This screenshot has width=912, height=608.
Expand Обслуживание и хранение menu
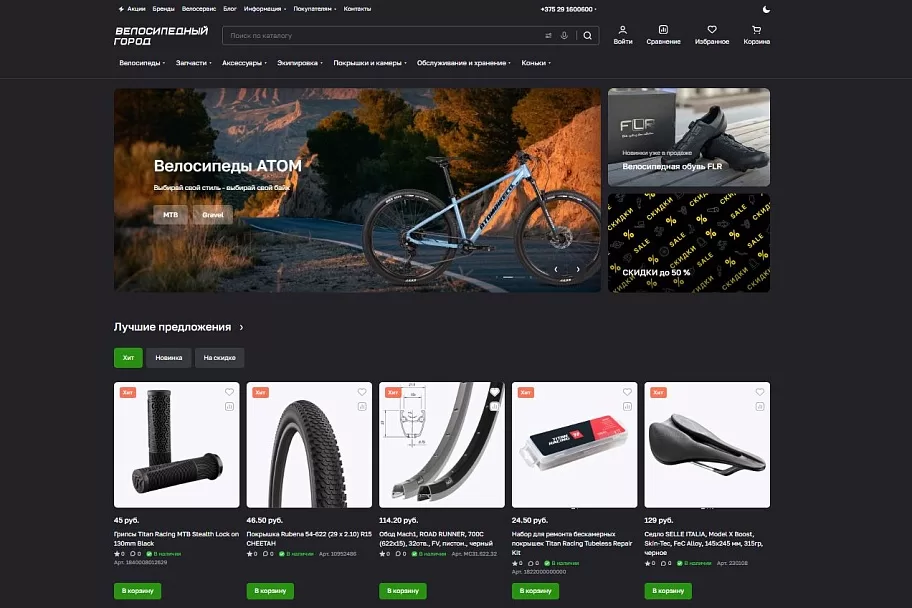click(x=464, y=63)
